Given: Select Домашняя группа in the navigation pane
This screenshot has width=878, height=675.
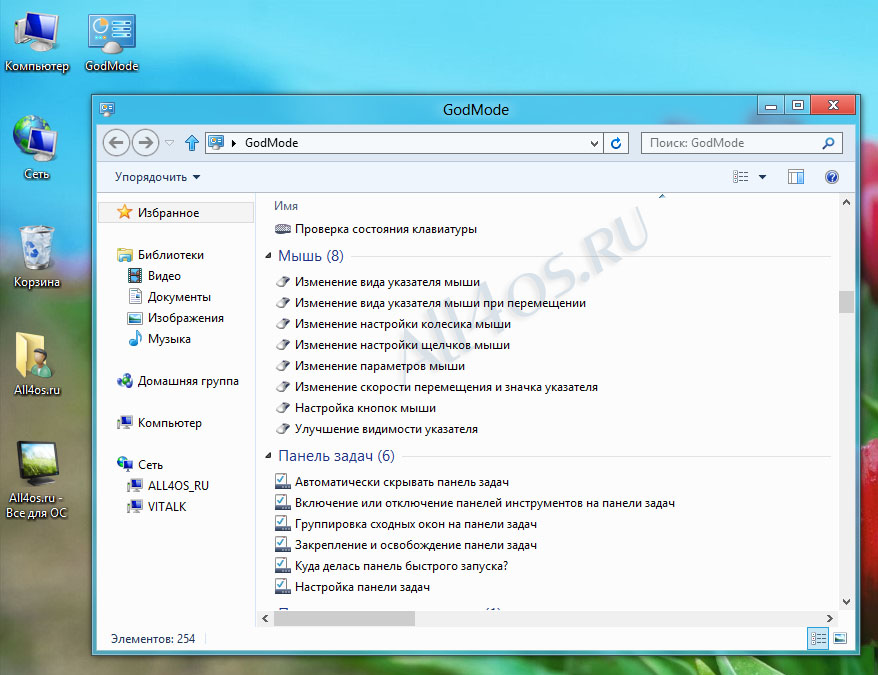Looking at the screenshot, I should (x=178, y=381).
